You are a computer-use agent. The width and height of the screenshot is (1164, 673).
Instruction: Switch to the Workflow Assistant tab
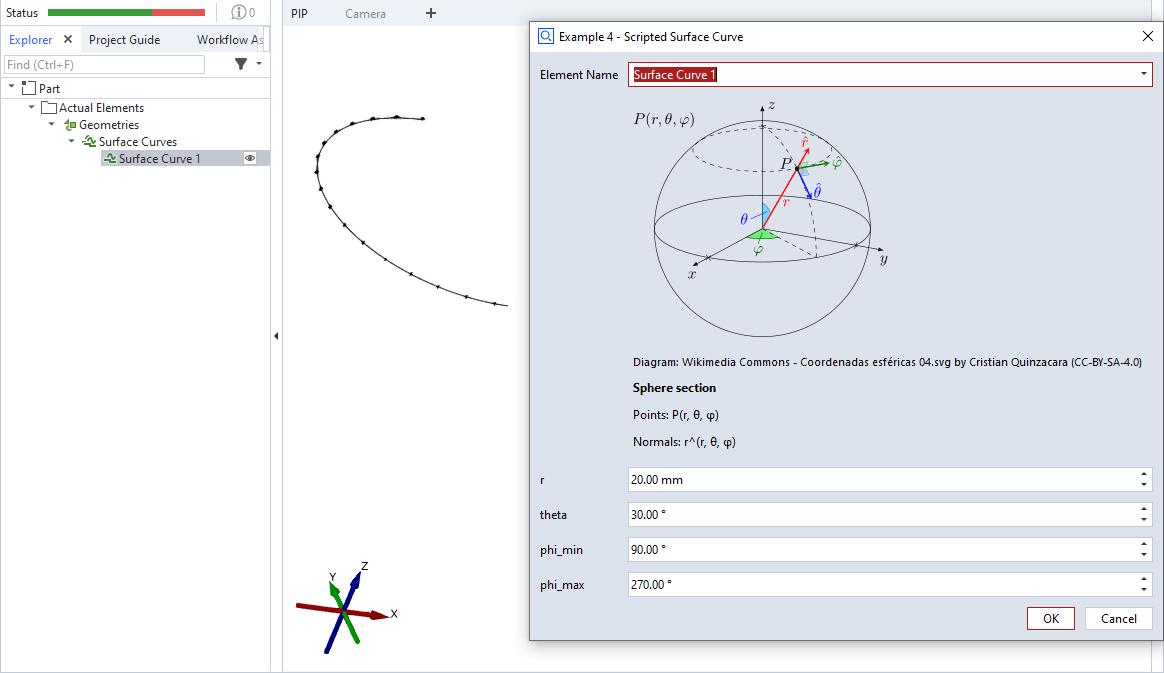[x=229, y=40]
